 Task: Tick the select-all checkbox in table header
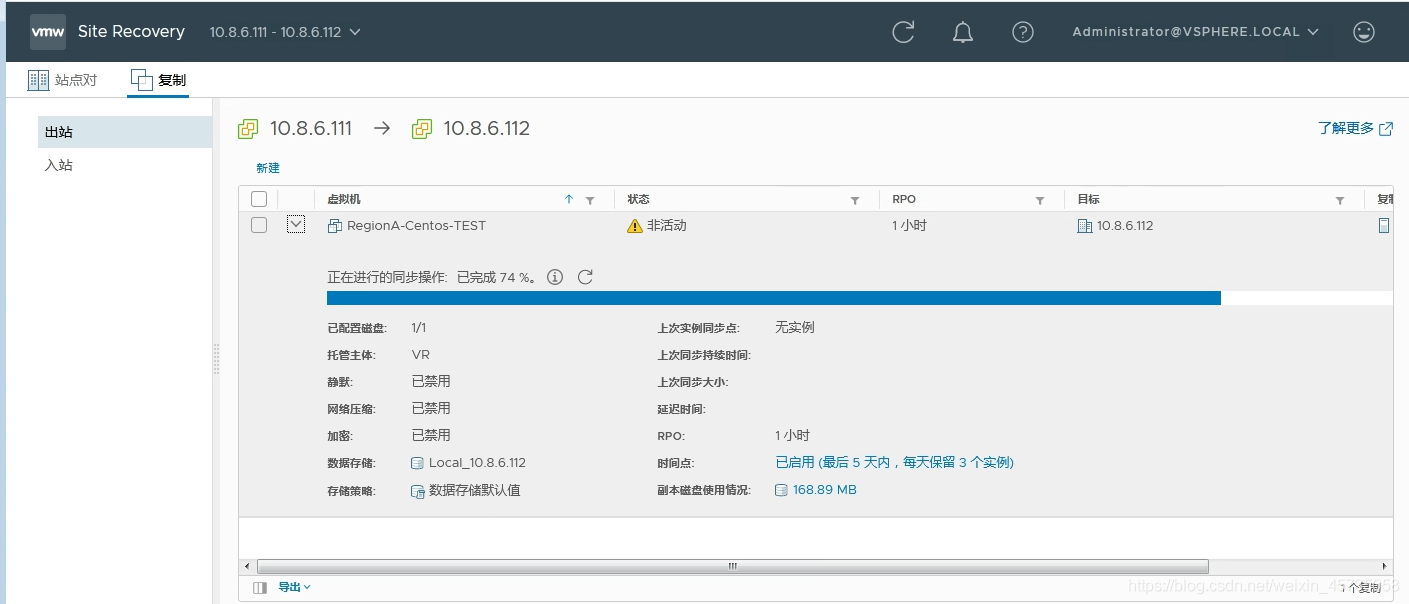(x=259, y=199)
